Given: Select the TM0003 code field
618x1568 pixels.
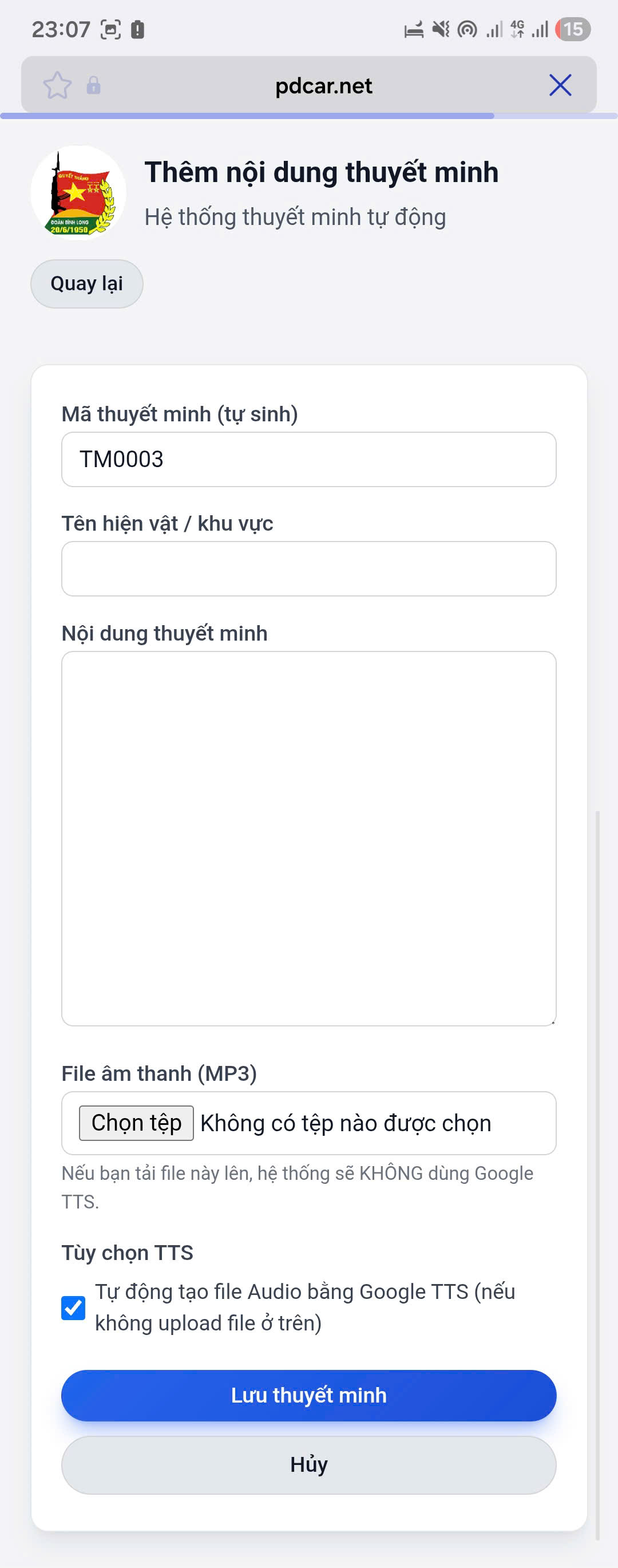Looking at the screenshot, I should click(x=308, y=460).
